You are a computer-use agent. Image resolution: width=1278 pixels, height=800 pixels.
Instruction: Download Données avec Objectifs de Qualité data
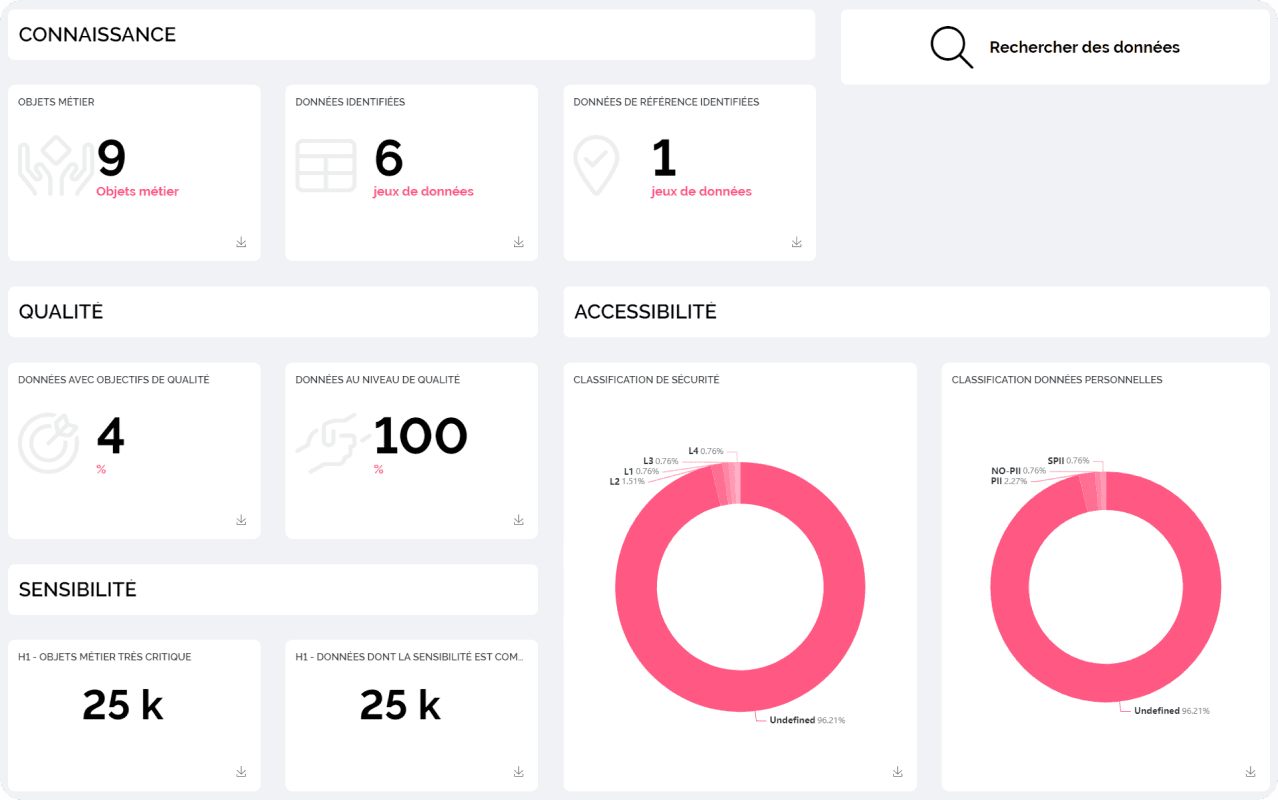point(241,520)
